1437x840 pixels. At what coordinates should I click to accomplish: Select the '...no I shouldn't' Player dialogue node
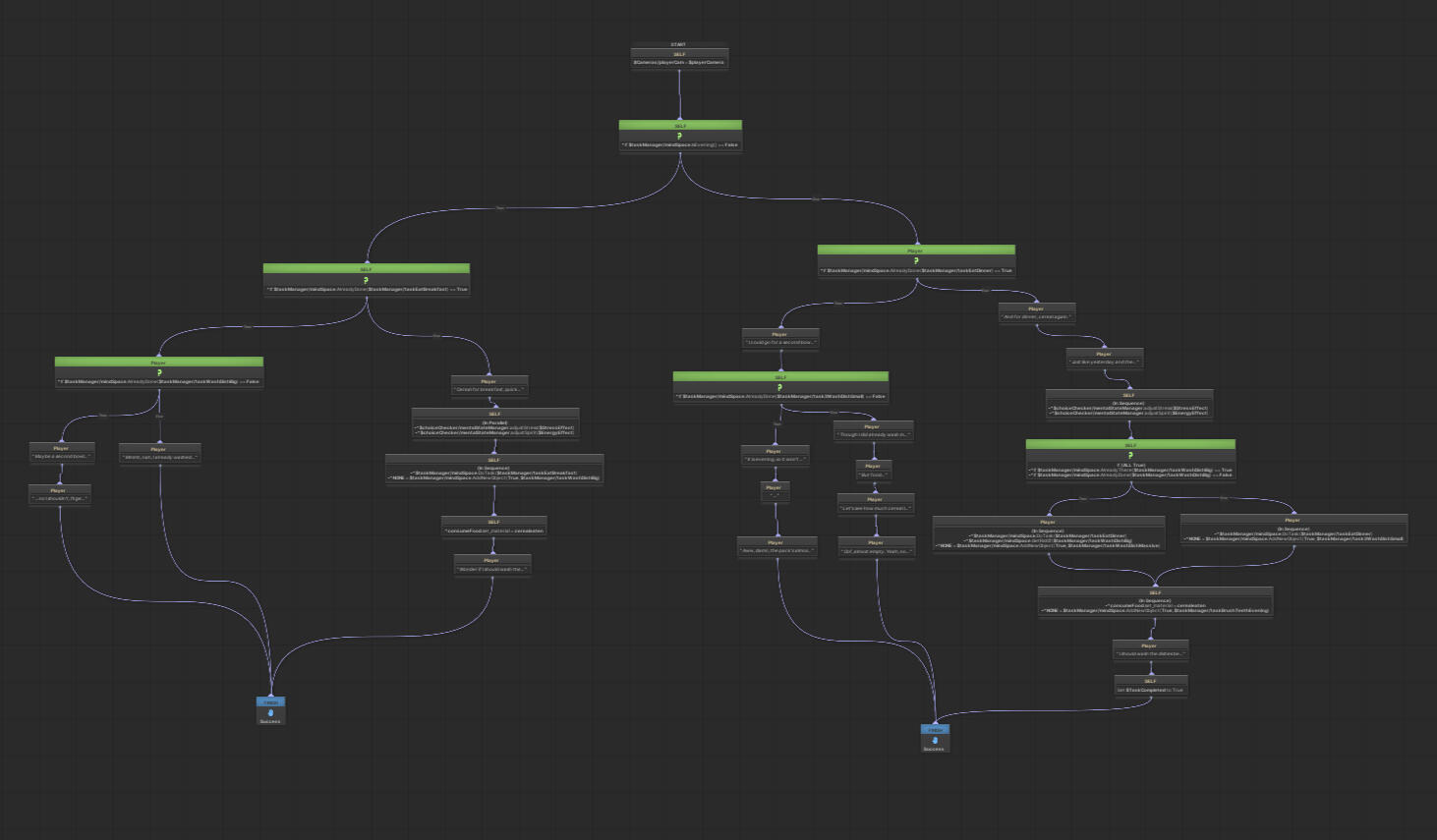click(59, 494)
